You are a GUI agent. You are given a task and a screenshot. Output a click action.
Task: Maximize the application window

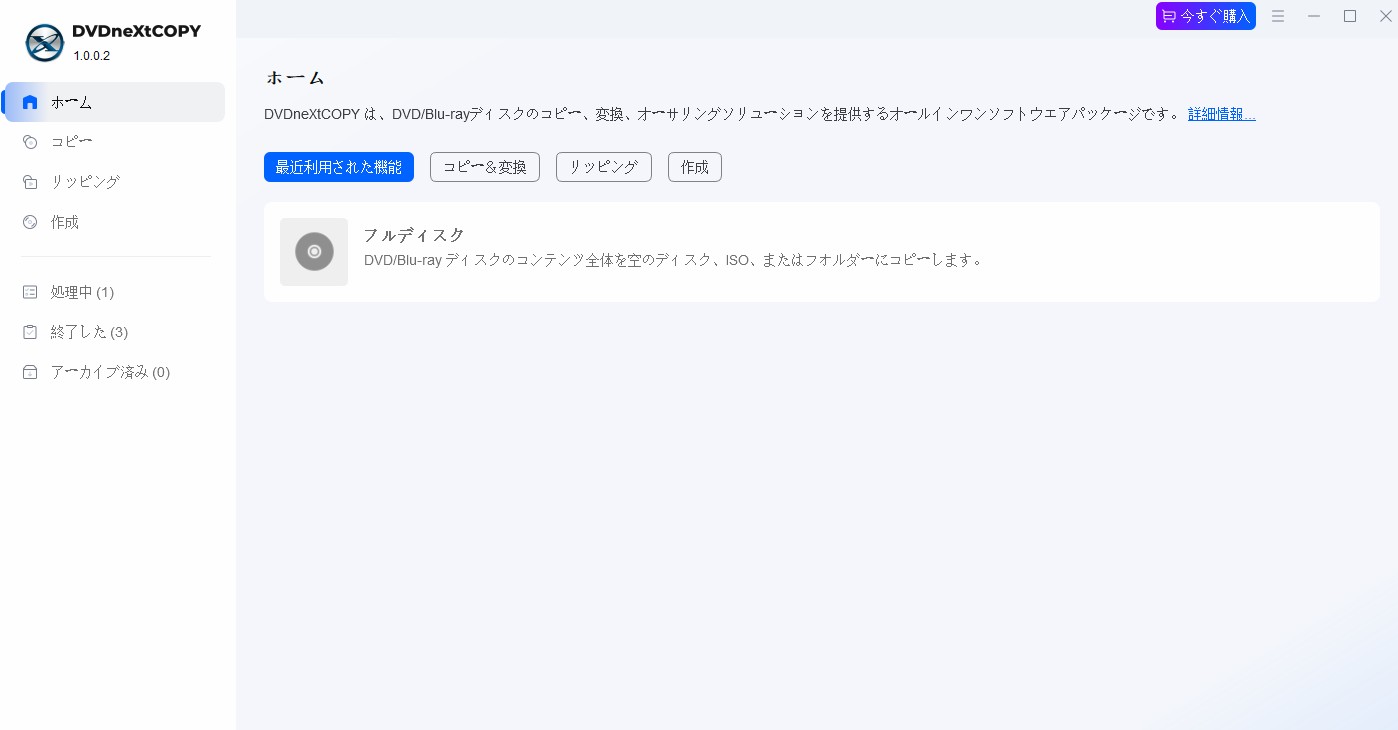1350,16
